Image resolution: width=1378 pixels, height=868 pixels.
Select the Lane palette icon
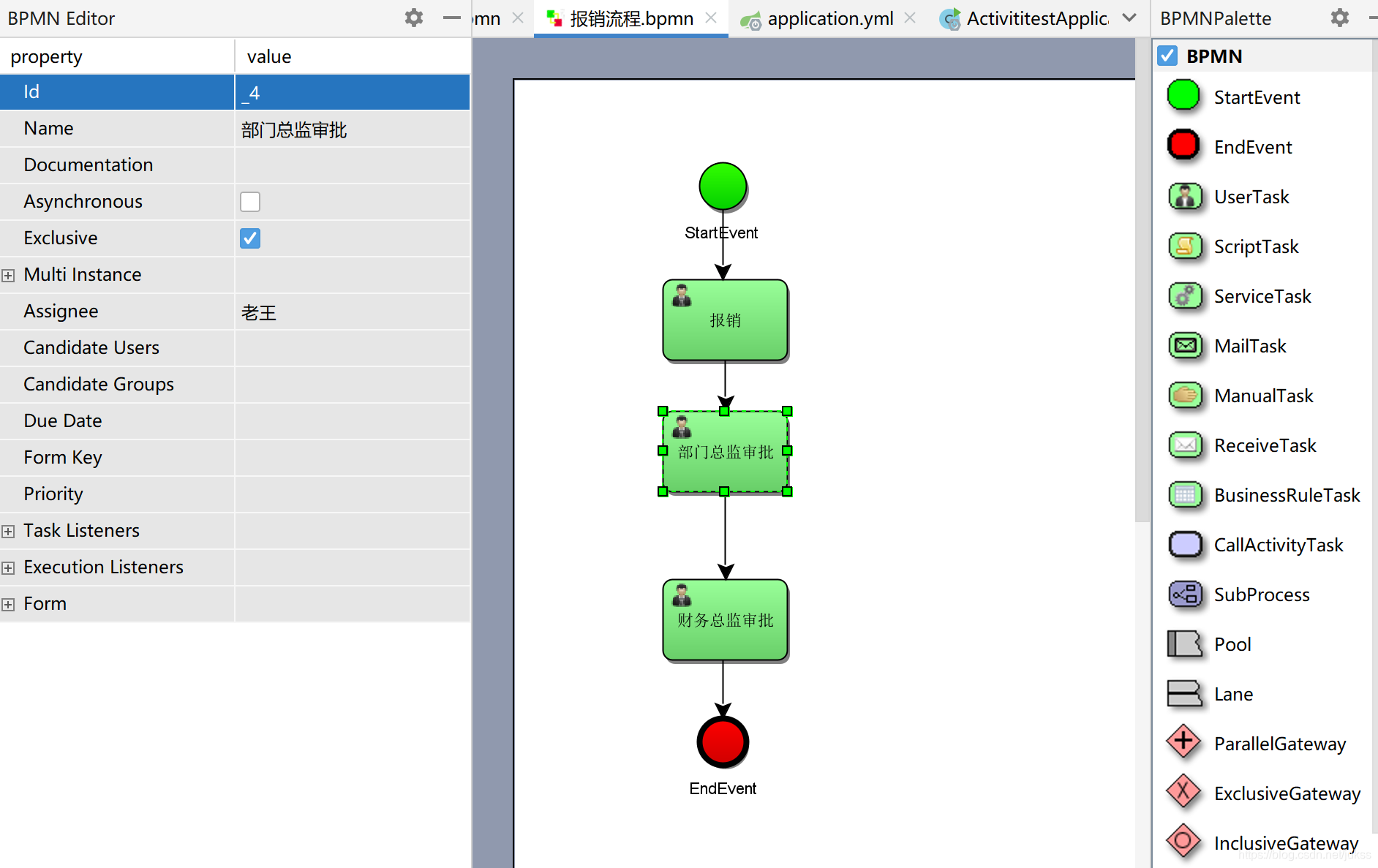[x=1184, y=694]
